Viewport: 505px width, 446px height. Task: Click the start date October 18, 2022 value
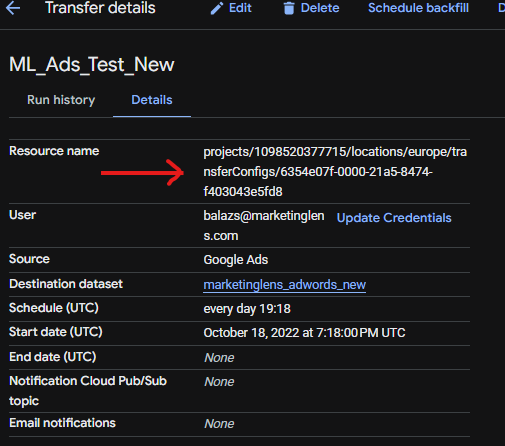click(x=304, y=333)
